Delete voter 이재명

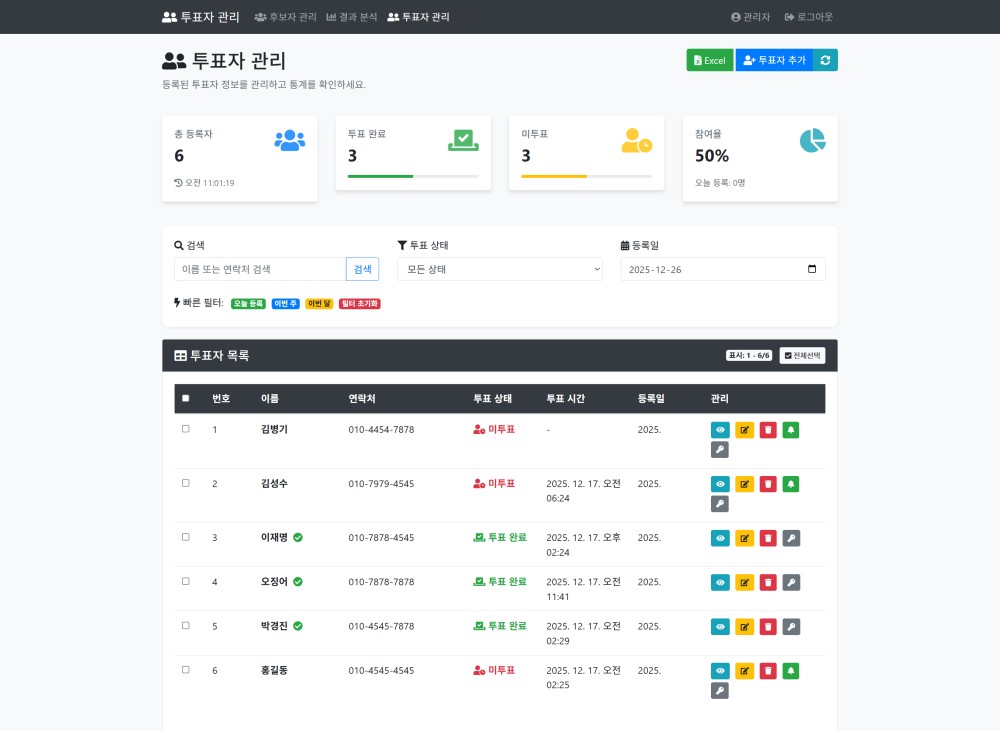[768, 538]
